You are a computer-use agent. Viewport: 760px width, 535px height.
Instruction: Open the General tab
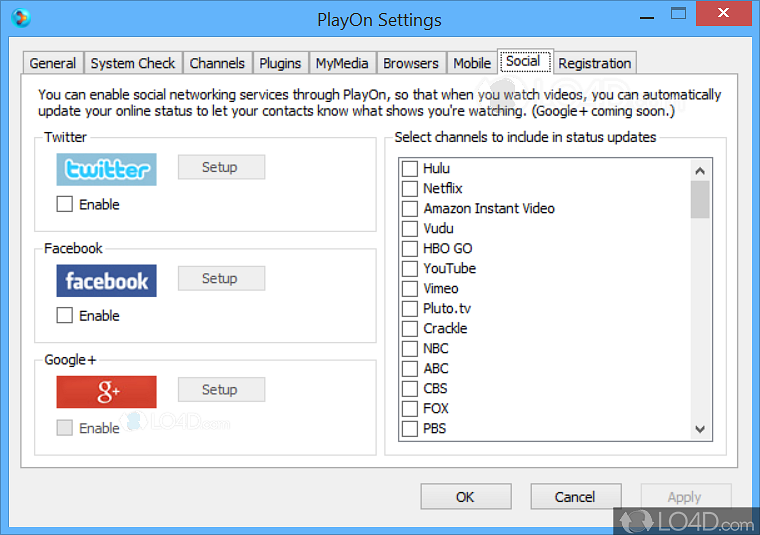53,63
